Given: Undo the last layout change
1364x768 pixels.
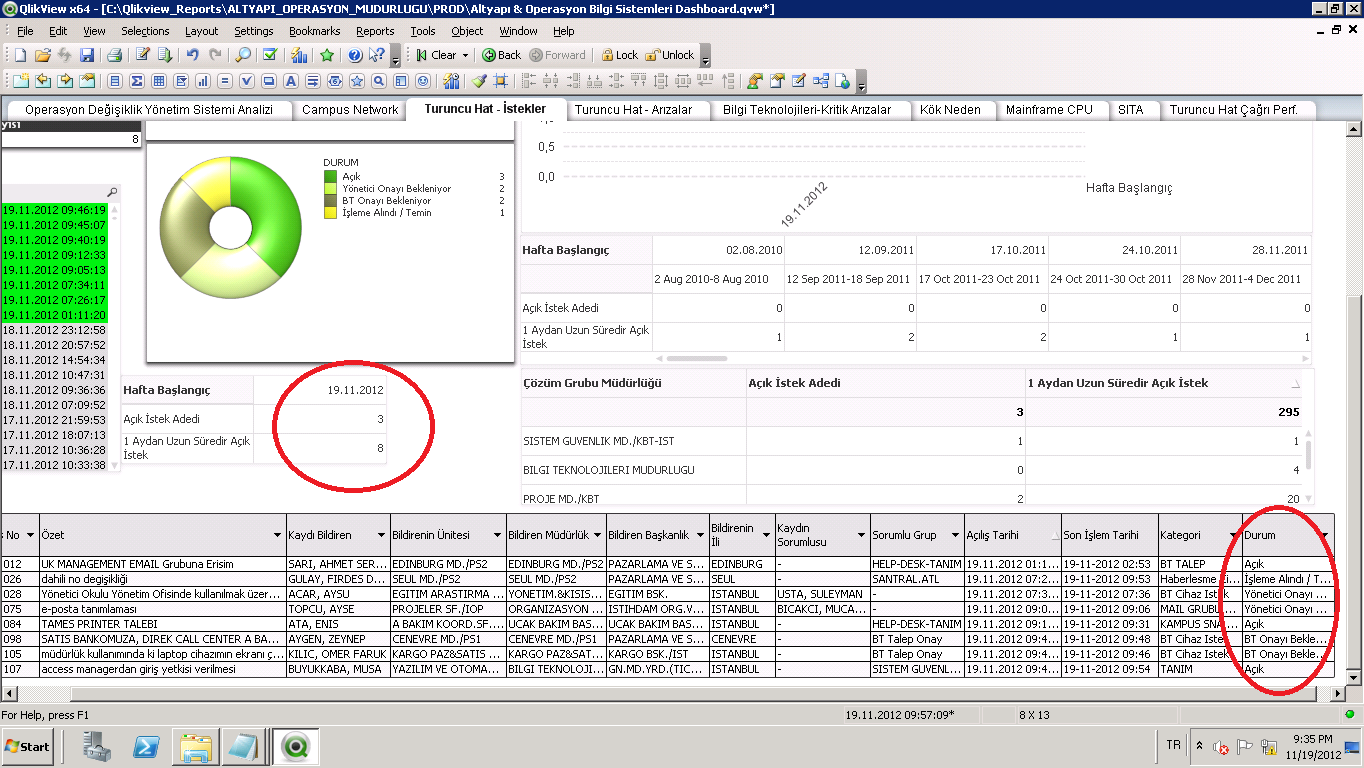Looking at the screenshot, I should click(x=193, y=55).
